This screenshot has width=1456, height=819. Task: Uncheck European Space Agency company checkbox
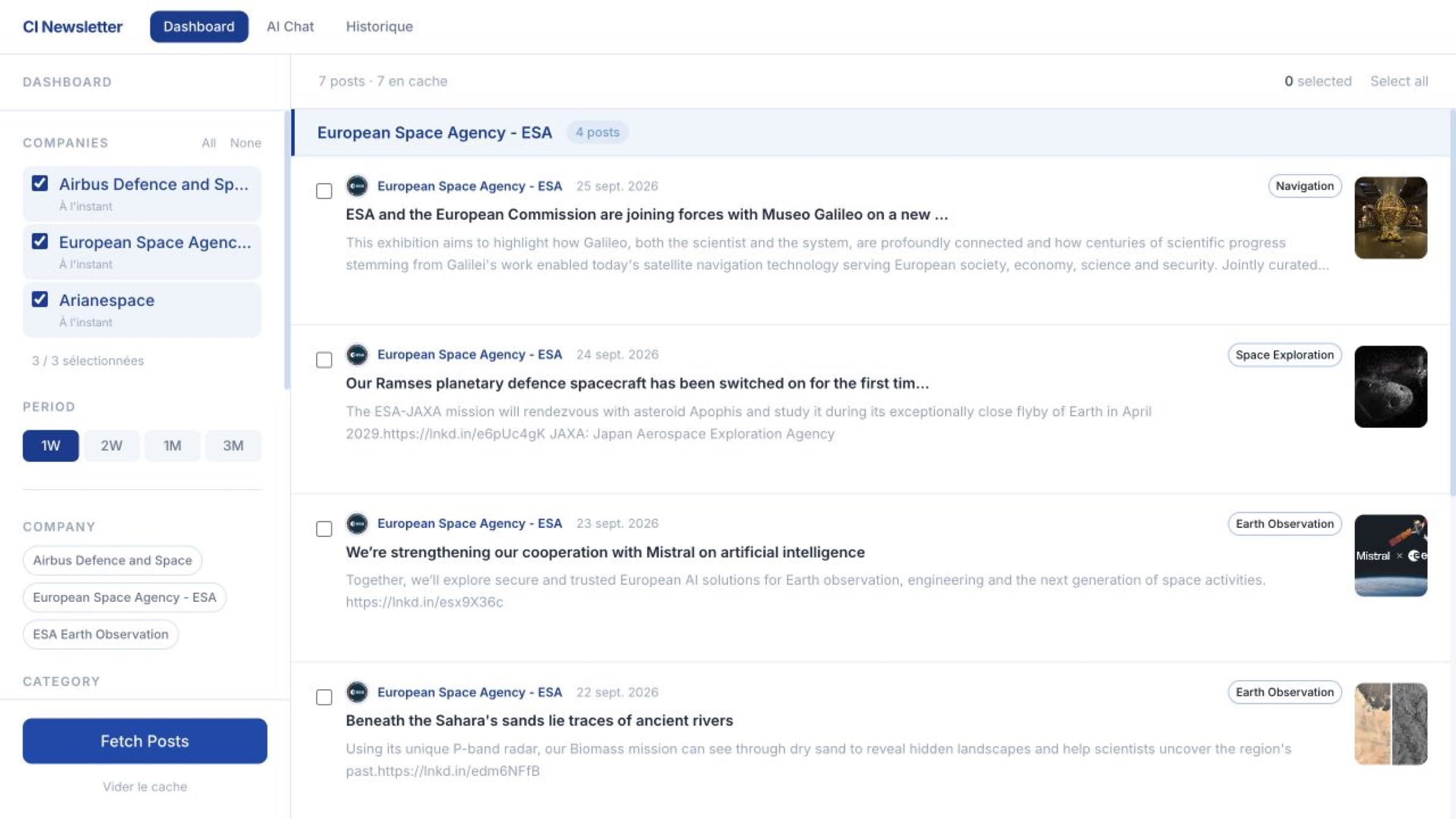click(40, 241)
